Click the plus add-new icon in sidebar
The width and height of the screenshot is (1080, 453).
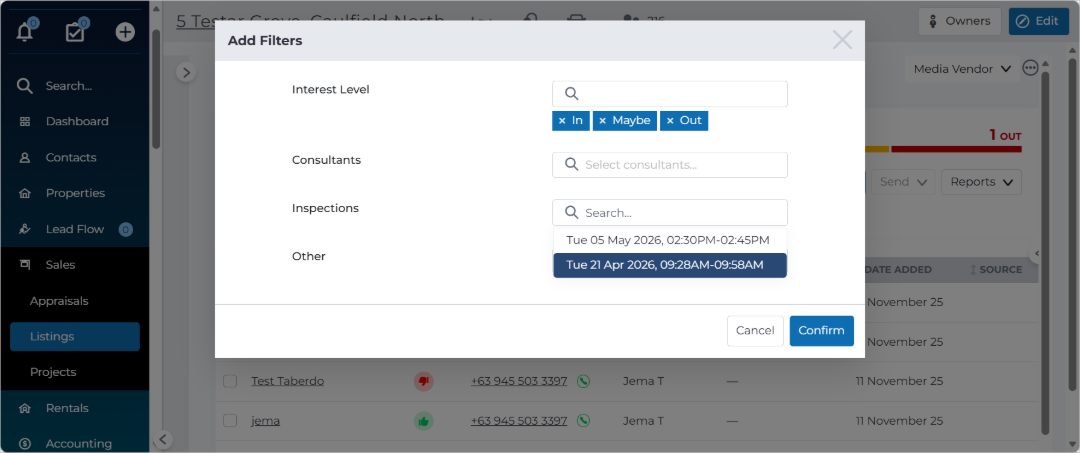pyautogui.click(x=125, y=32)
